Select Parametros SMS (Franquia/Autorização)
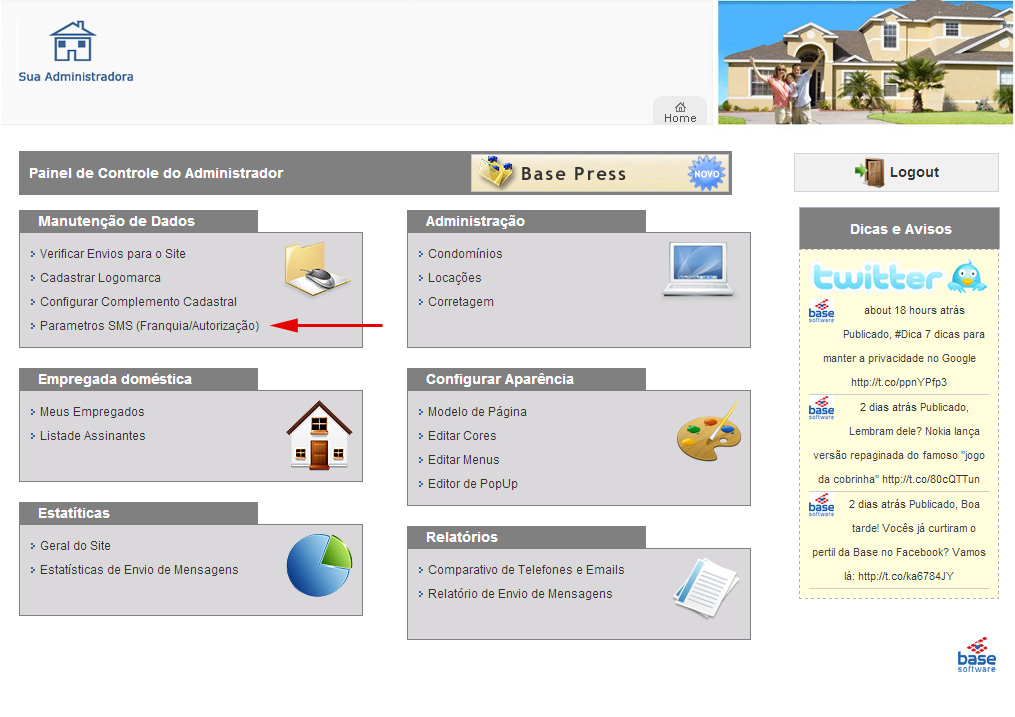Screen dimensions: 1015x717 coord(149,326)
